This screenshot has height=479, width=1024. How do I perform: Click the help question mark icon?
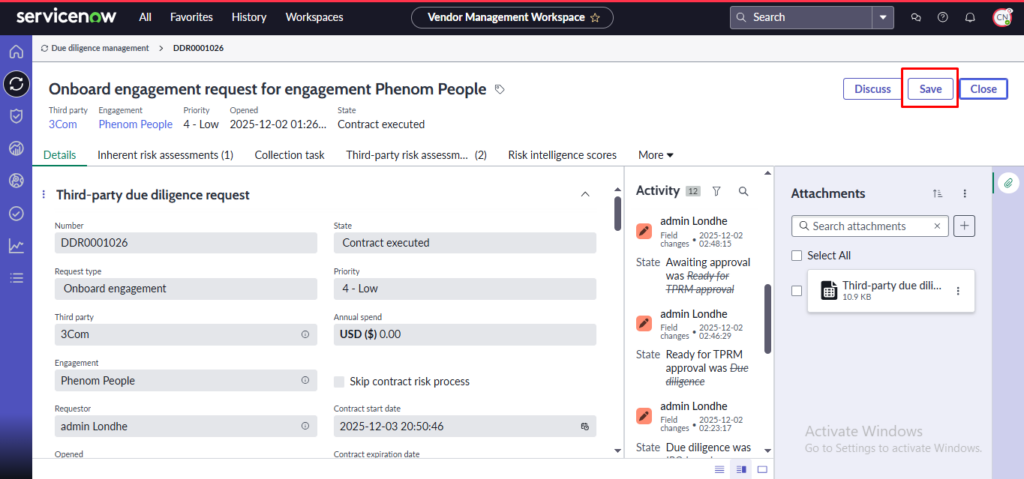point(942,17)
